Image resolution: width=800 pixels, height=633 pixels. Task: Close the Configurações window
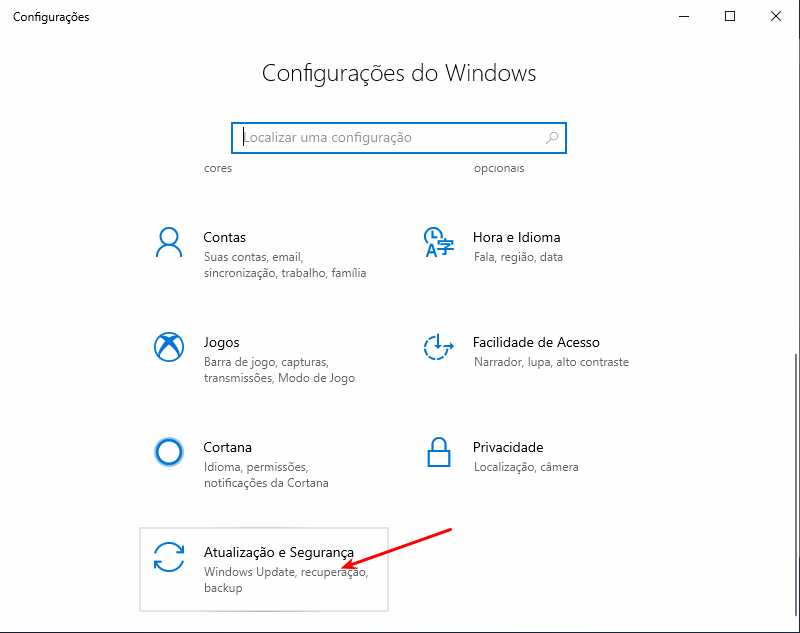(776, 16)
